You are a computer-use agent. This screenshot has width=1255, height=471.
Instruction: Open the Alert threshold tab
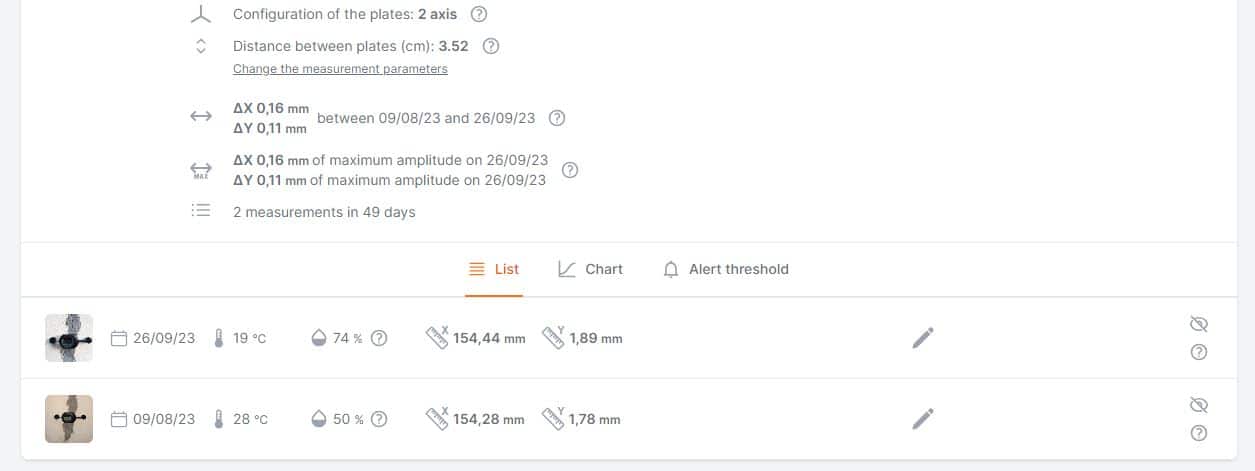click(726, 269)
